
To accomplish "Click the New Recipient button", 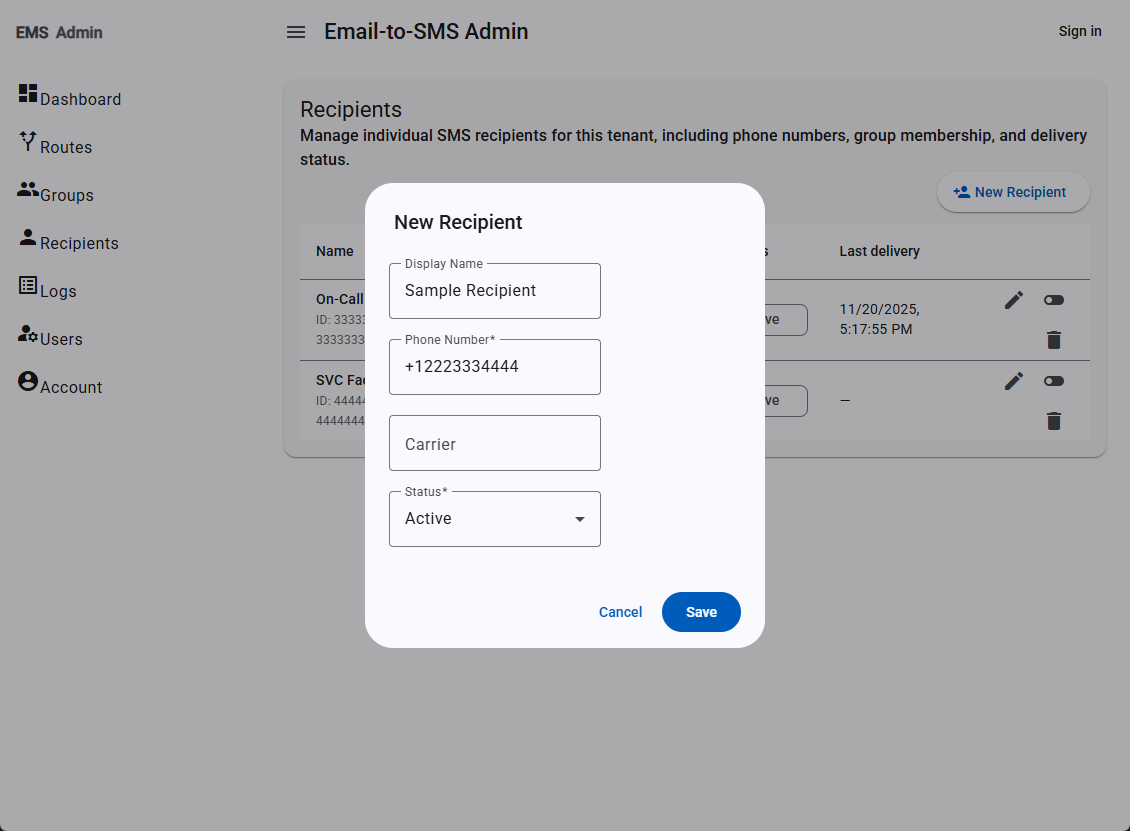I will coord(1013,192).
